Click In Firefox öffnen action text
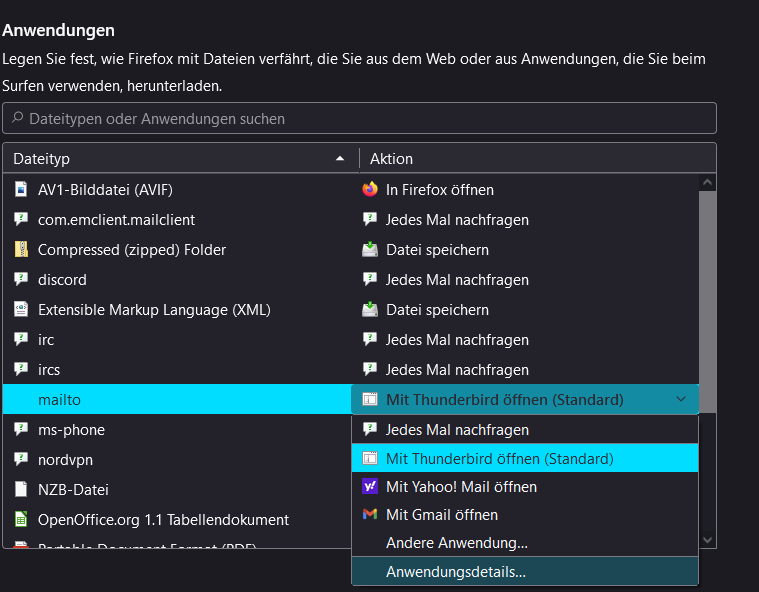The image size is (759, 592). (440, 190)
